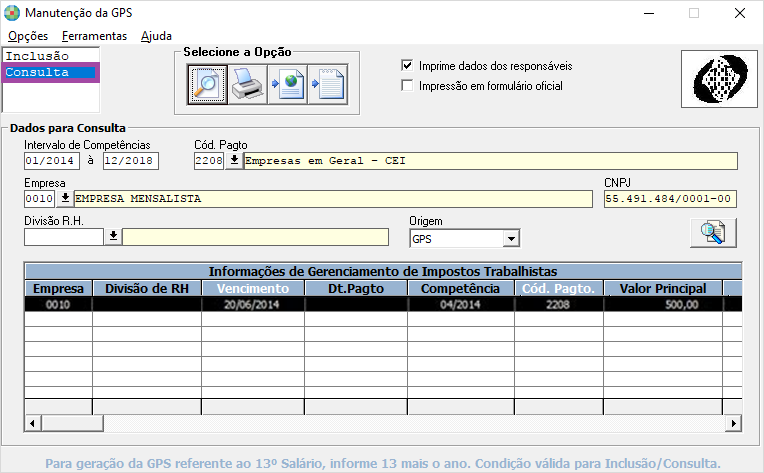Click the Competência column header
The height and width of the screenshot is (473, 764).
click(460, 288)
